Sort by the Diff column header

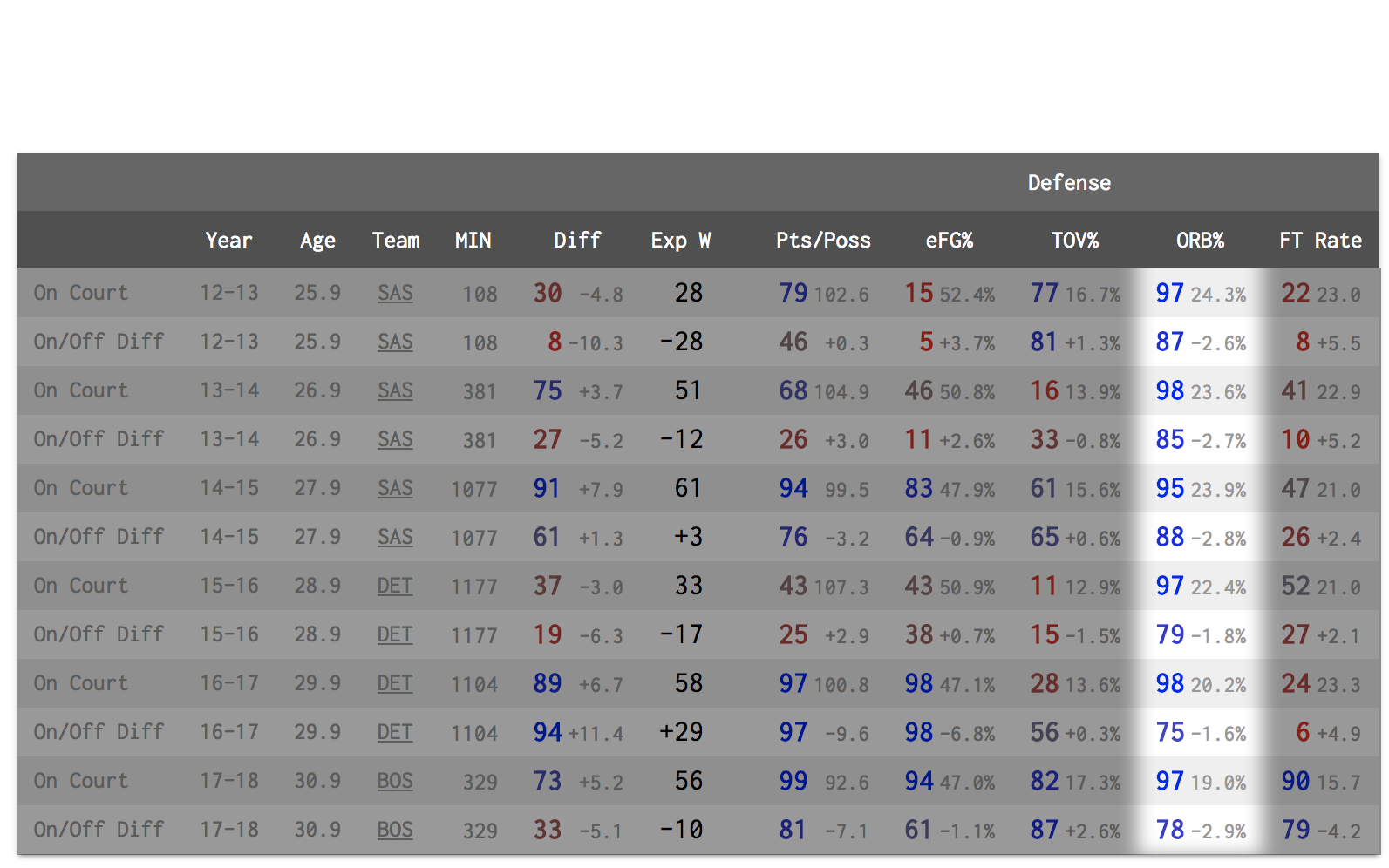(x=577, y=241)
